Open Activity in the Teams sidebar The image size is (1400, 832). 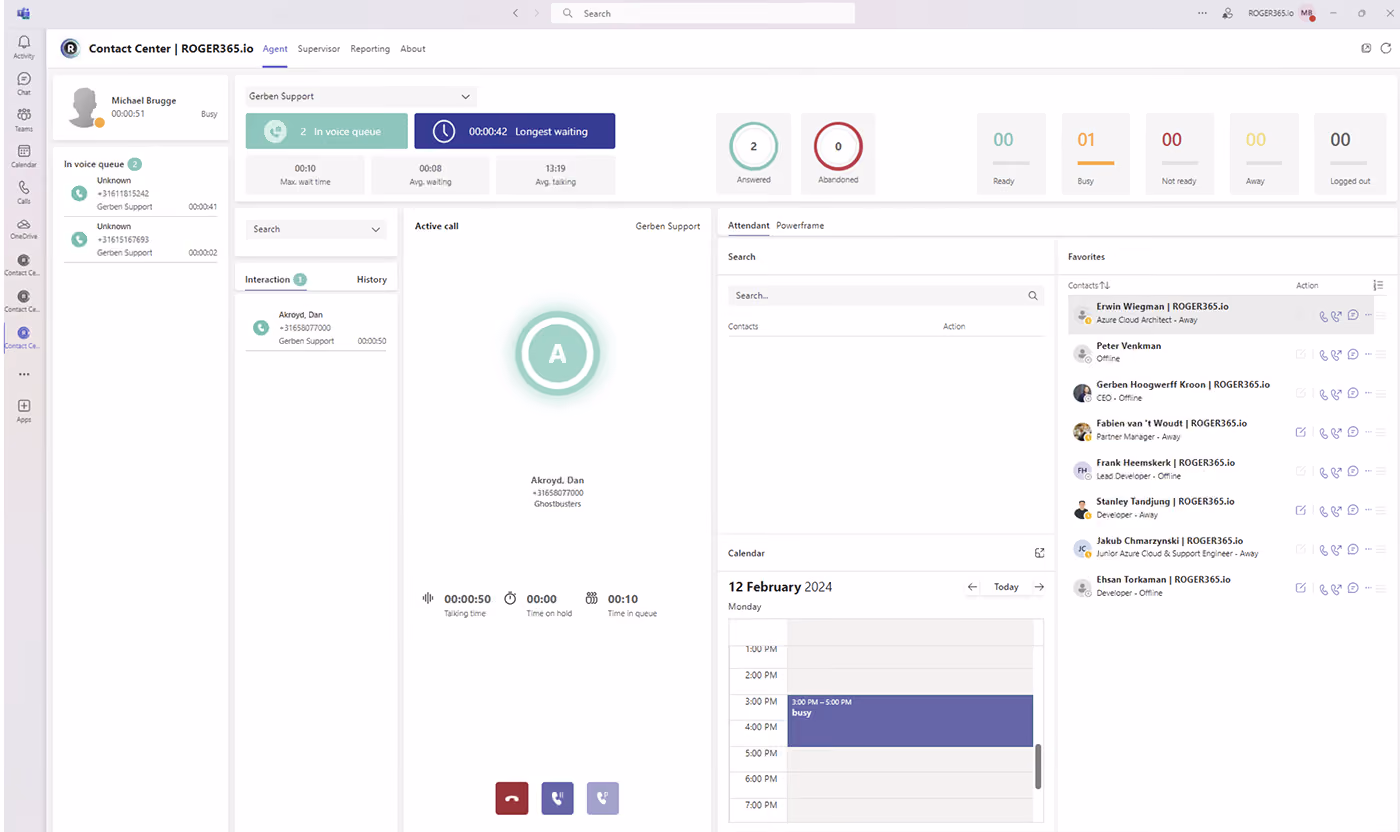coord(24,47)
